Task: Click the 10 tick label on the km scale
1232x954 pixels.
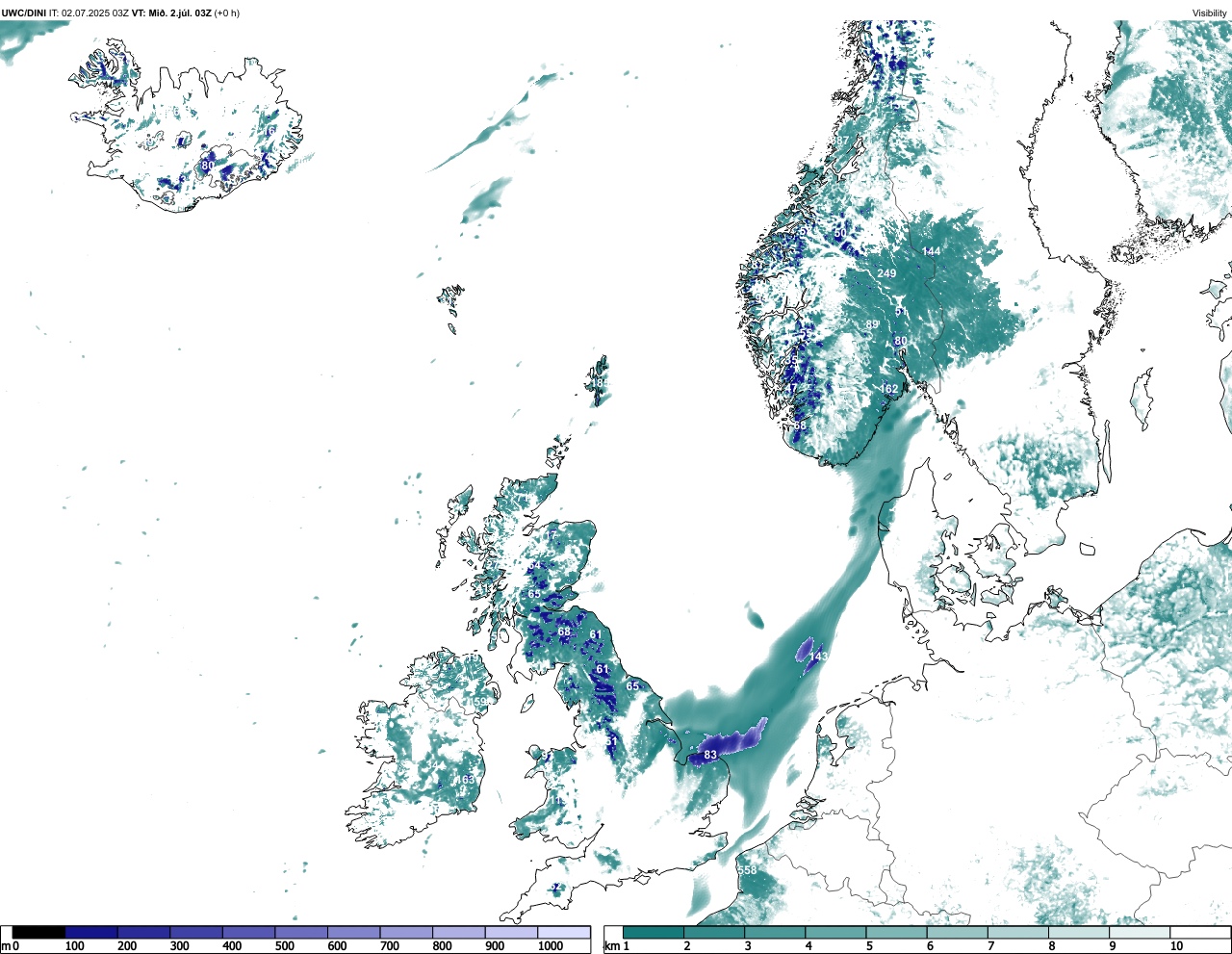Action: [x=1176, y=946]
